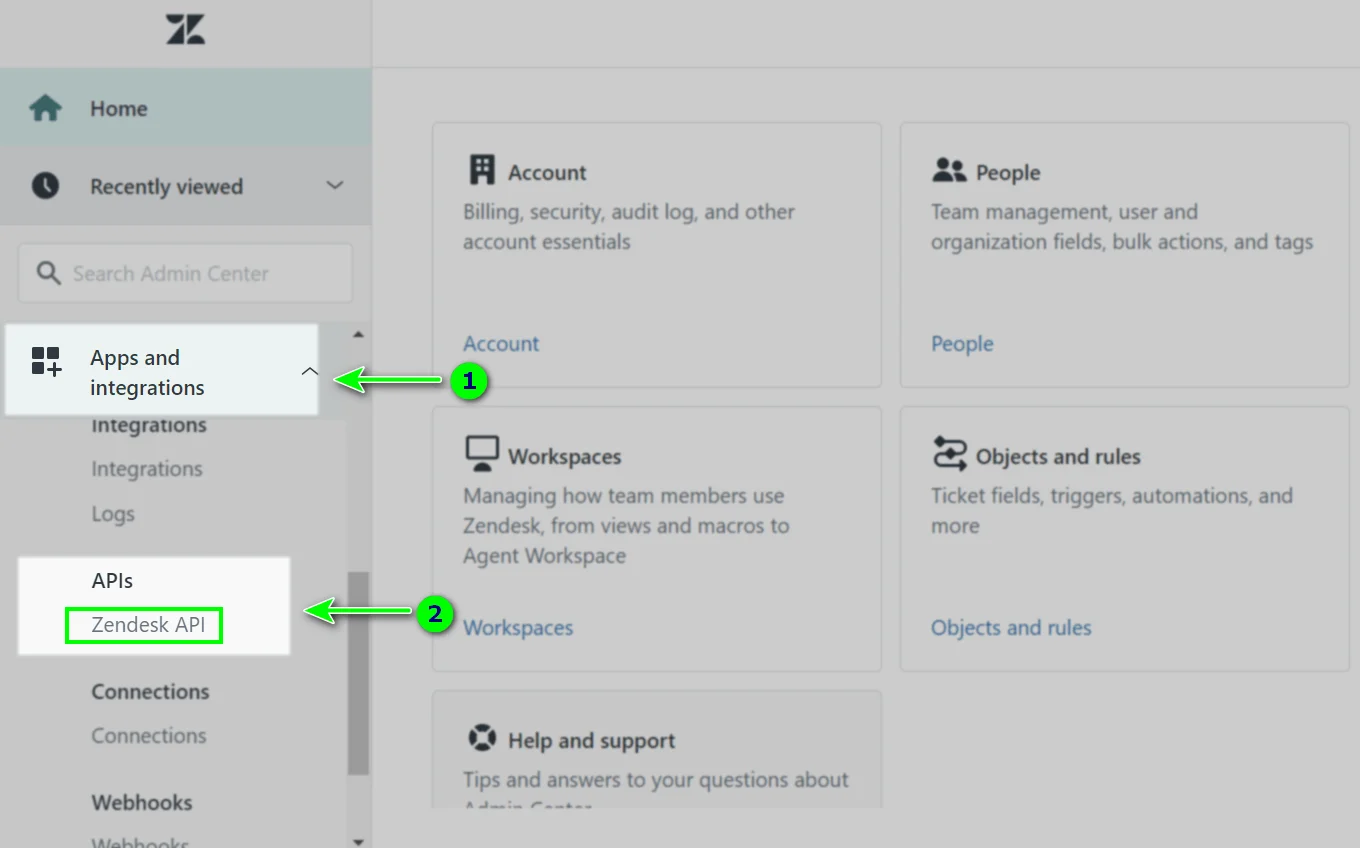The image size is (1360, 848).
Task: Click the Account building icon
Action: coord(481,170)
